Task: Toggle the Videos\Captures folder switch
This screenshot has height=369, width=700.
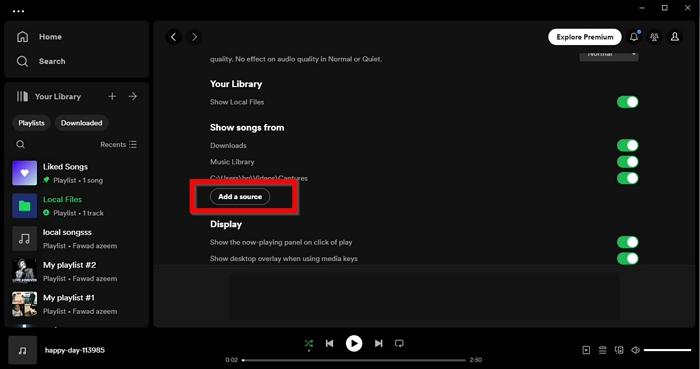Action: pyautogui.click(x=628, y=178)
